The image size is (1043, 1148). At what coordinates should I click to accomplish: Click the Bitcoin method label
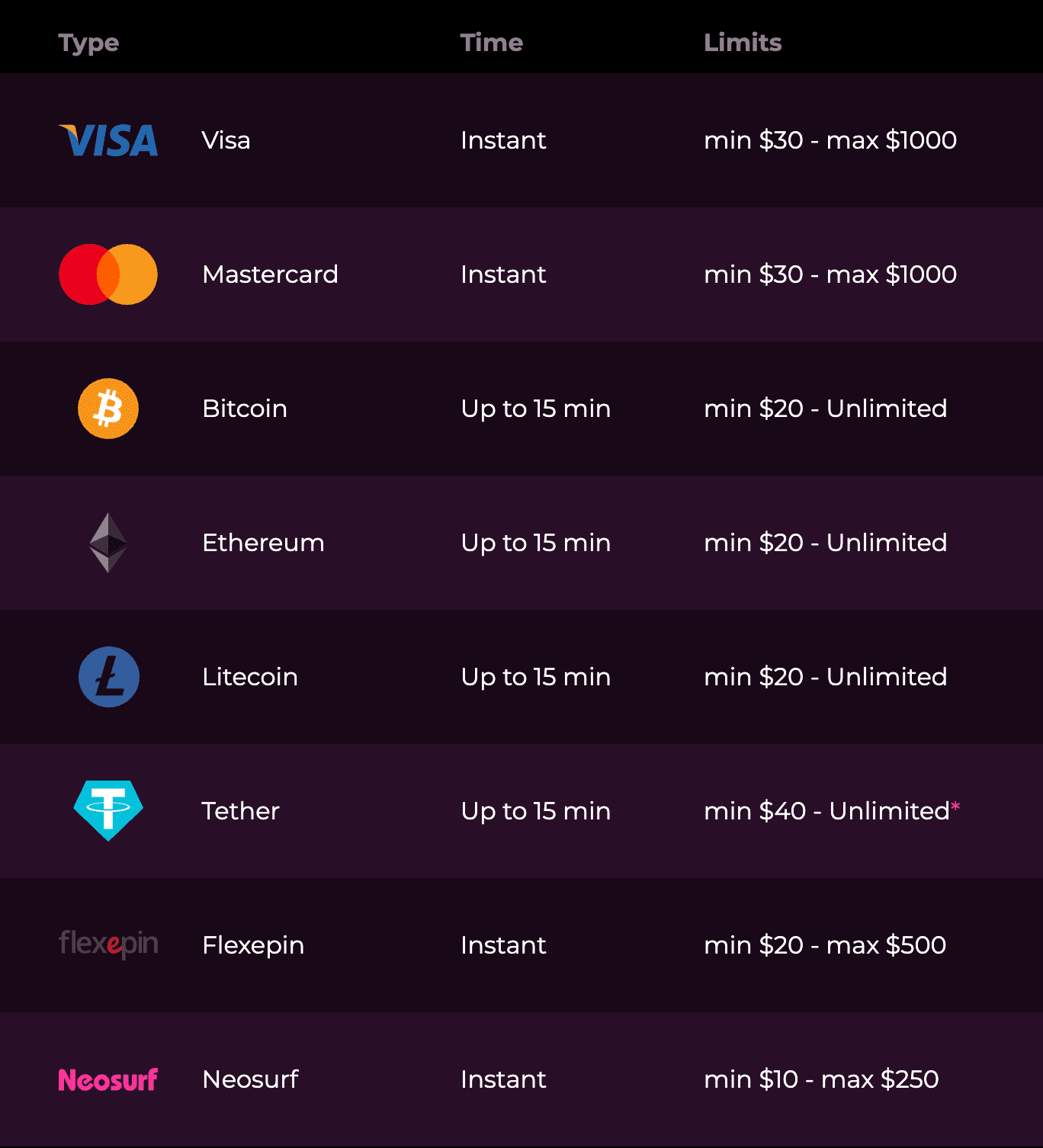click(245, 409)
